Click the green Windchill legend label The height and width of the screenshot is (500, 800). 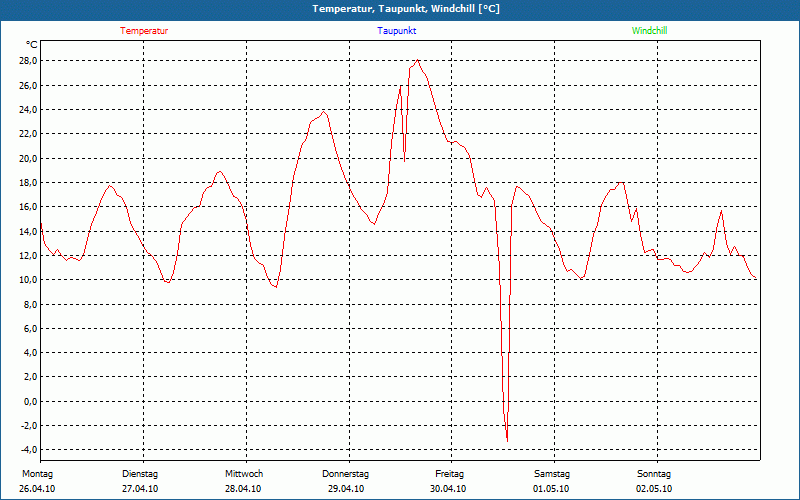coord(649,31)
